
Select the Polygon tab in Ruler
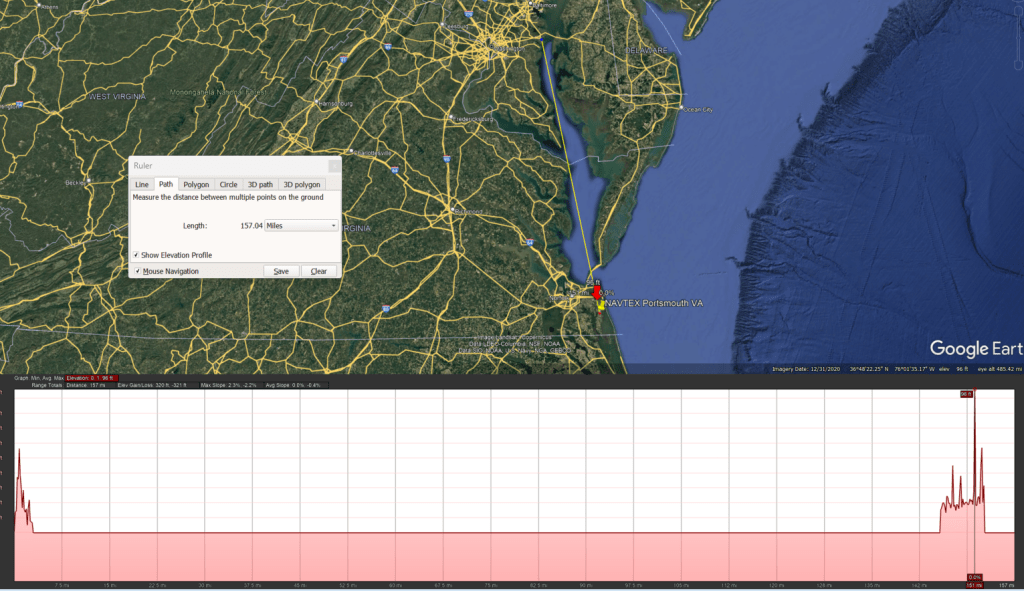(196, 185)
